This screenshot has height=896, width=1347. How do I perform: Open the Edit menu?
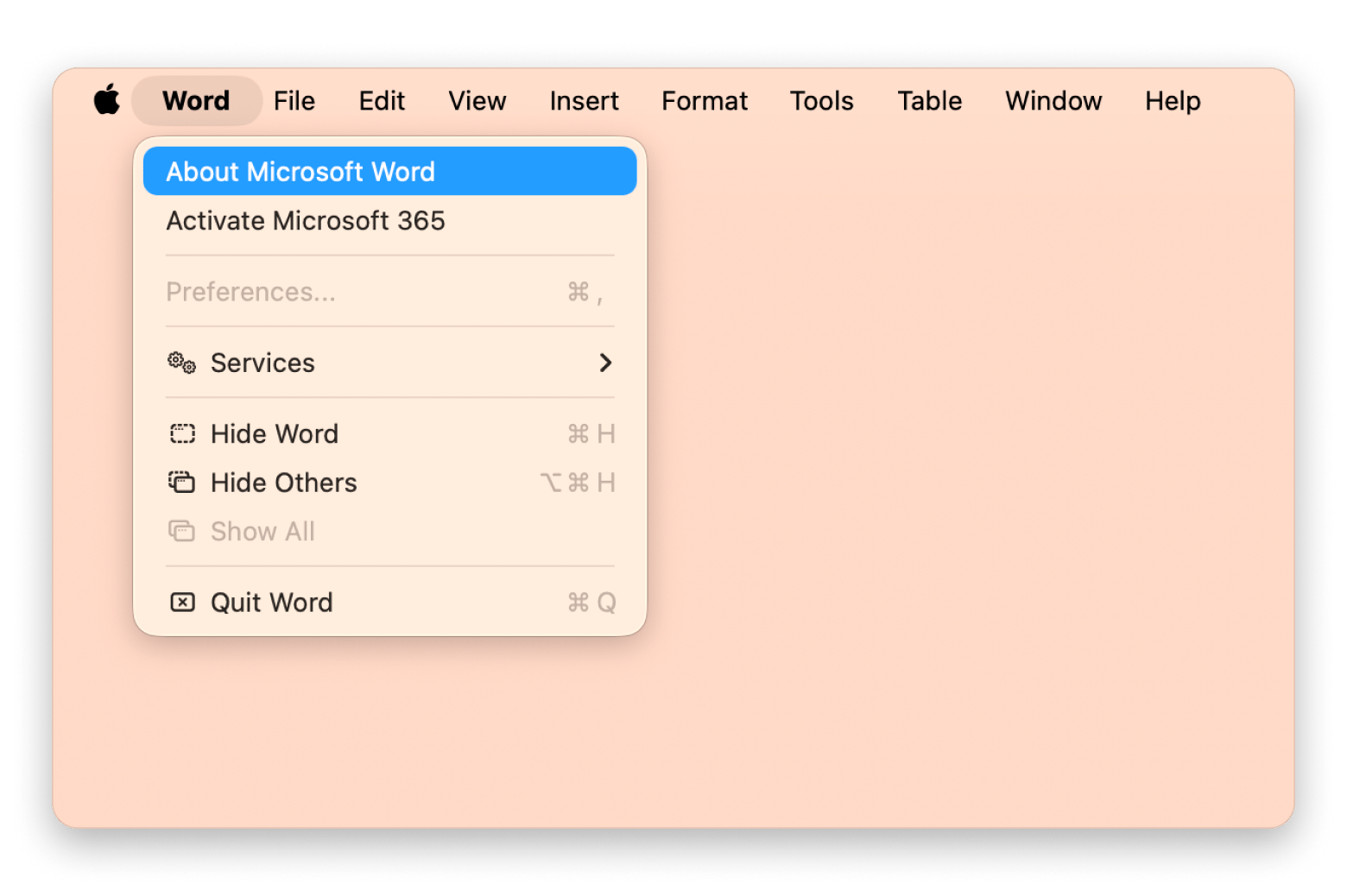(382, 101)
